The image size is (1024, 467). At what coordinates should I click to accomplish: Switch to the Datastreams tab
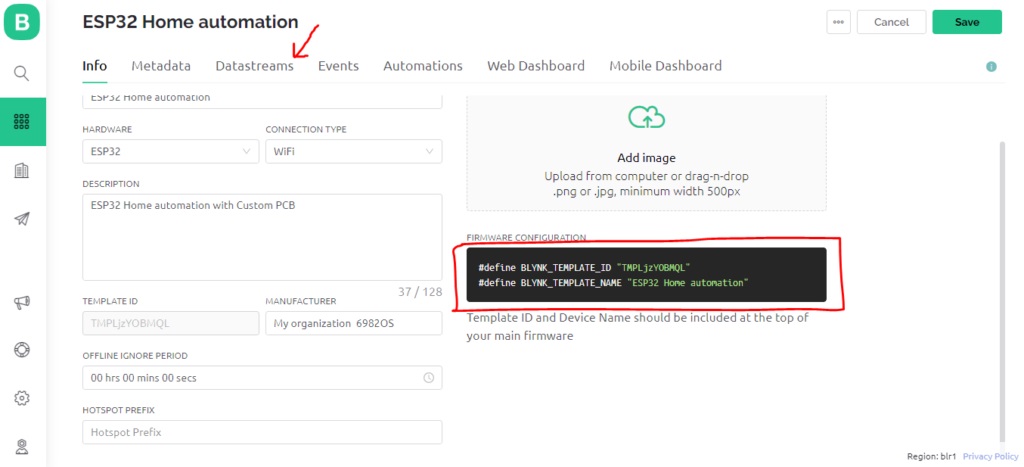tap(255, 66)
